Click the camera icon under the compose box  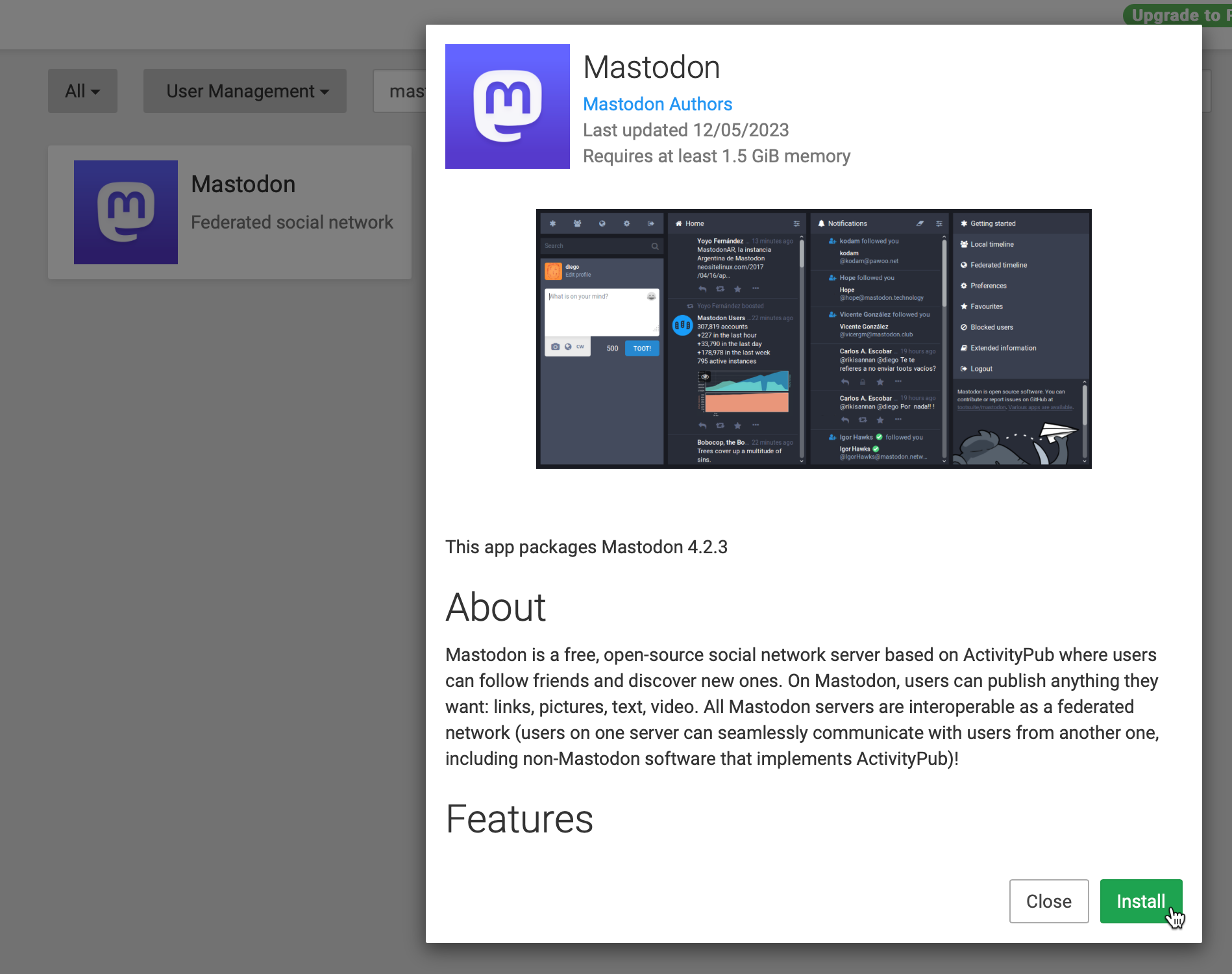555,347
